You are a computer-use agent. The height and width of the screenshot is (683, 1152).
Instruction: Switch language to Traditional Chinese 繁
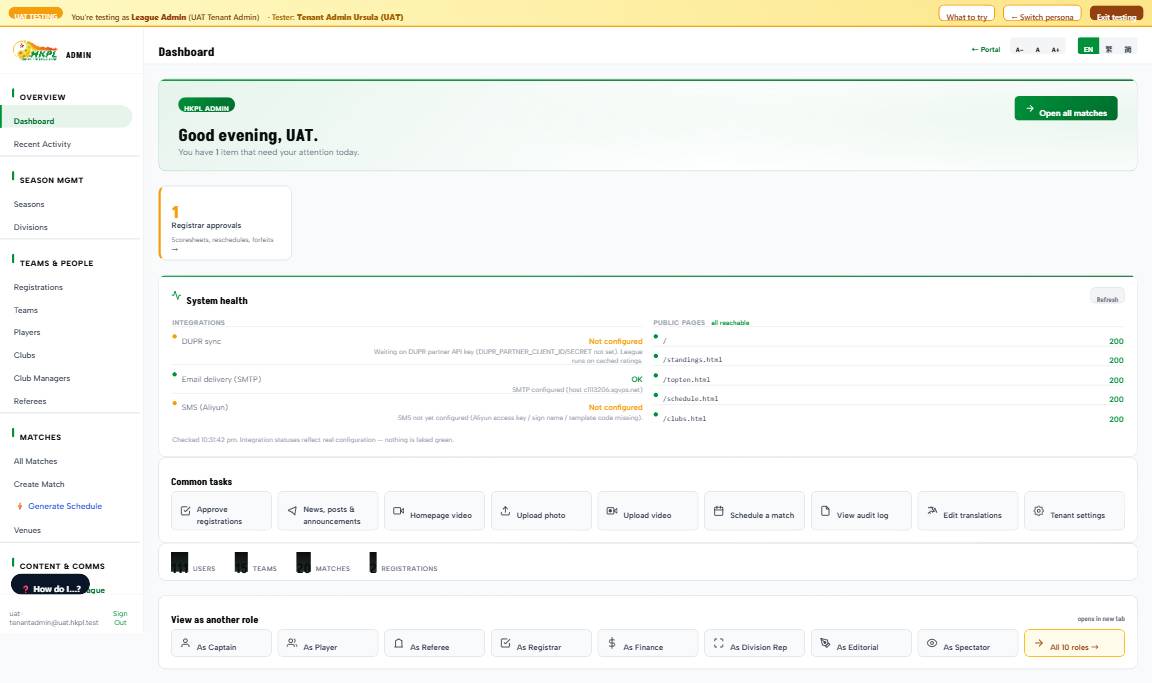pos(1109,48)
